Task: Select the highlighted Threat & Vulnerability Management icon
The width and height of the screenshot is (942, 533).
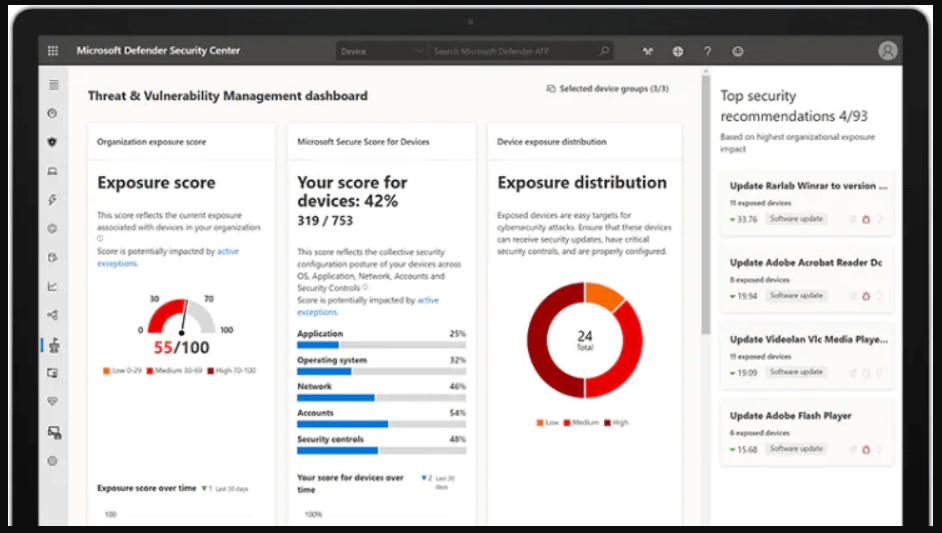Action: pyautogui.click(x=54, y=344)
